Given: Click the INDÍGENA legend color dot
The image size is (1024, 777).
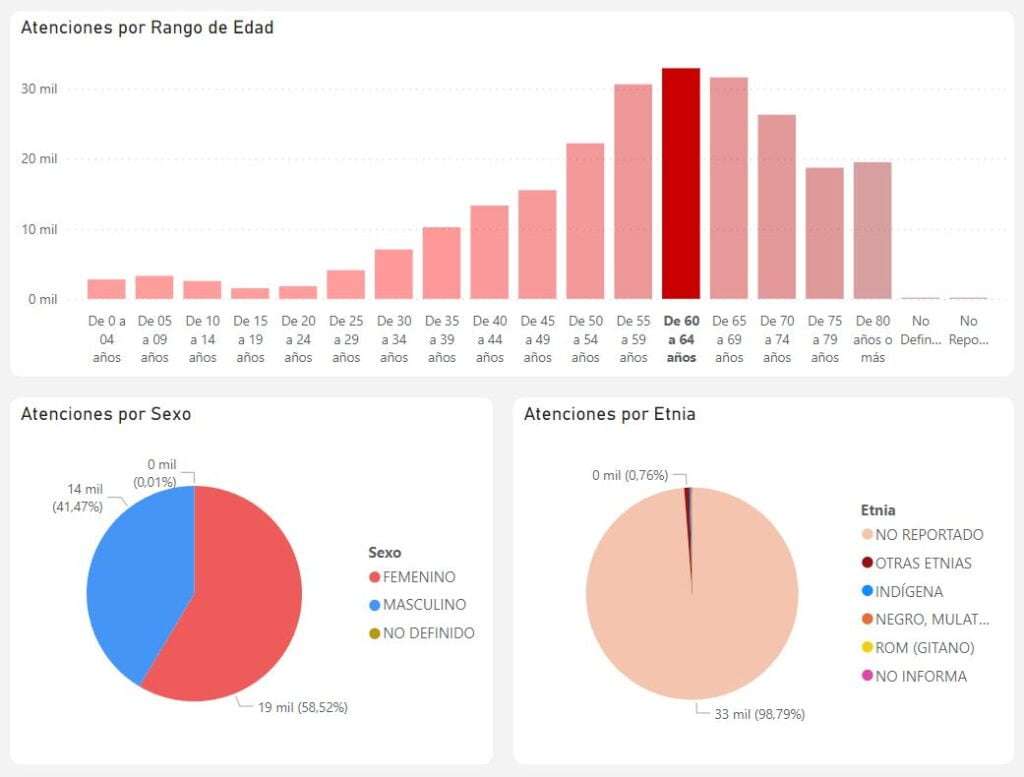Looking at the screenshot, I should [x=867, y=592].
